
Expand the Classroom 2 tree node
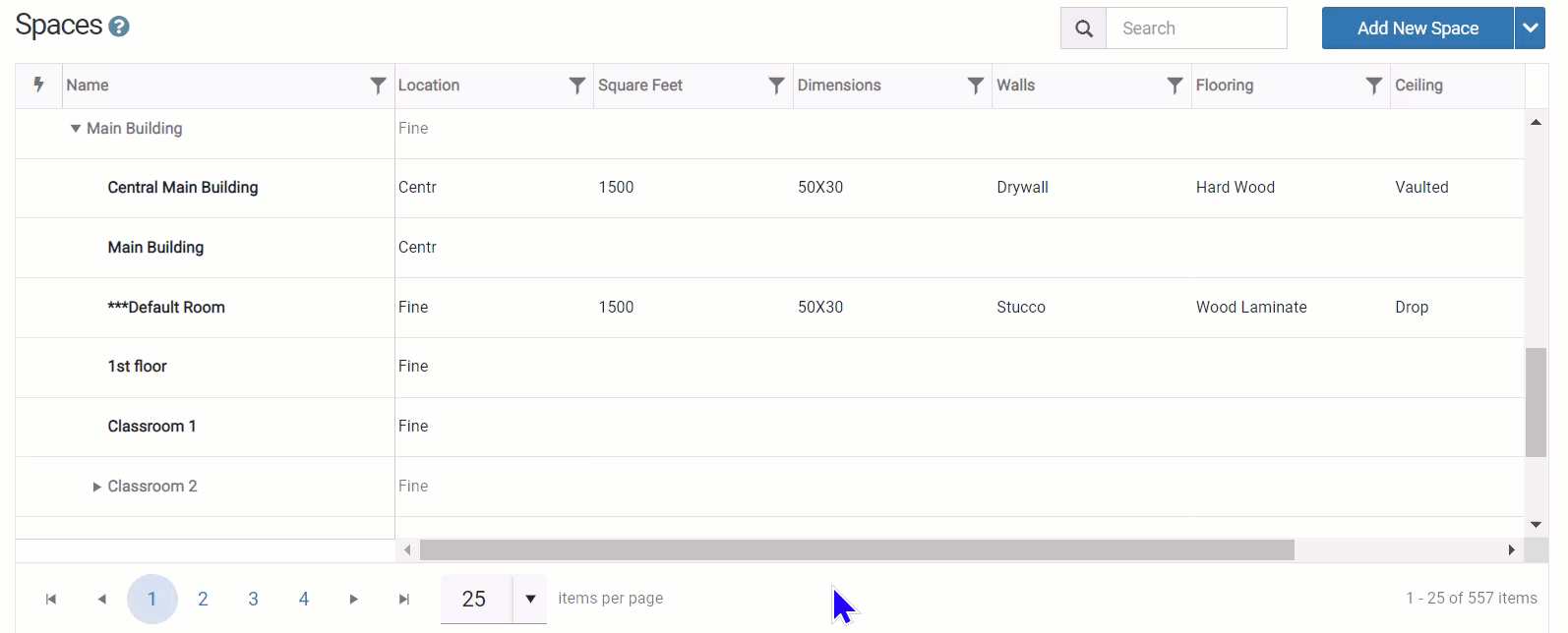pyautogui.click(x=96, y=487)
